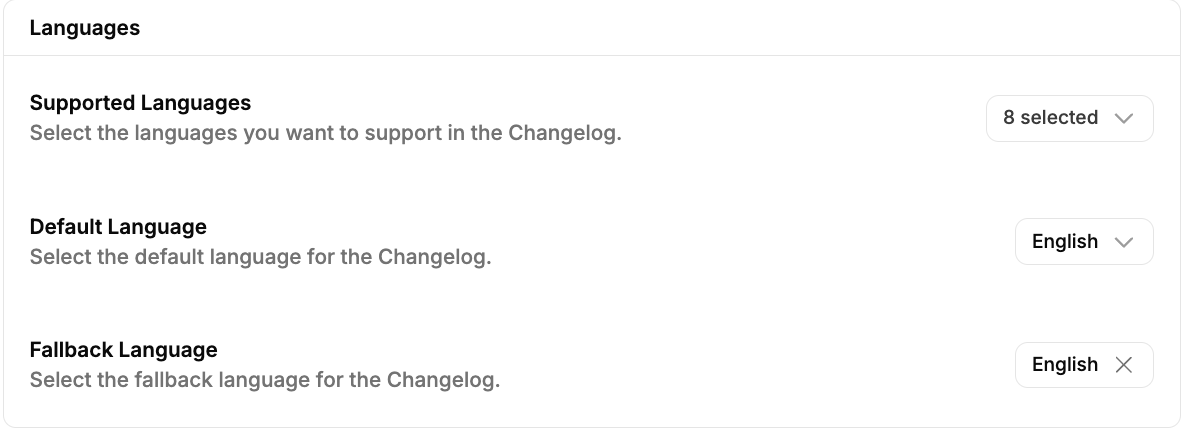The image size is (1182, 430).
Task: Open the Default Language dropdown
Action: point(1083,242)
